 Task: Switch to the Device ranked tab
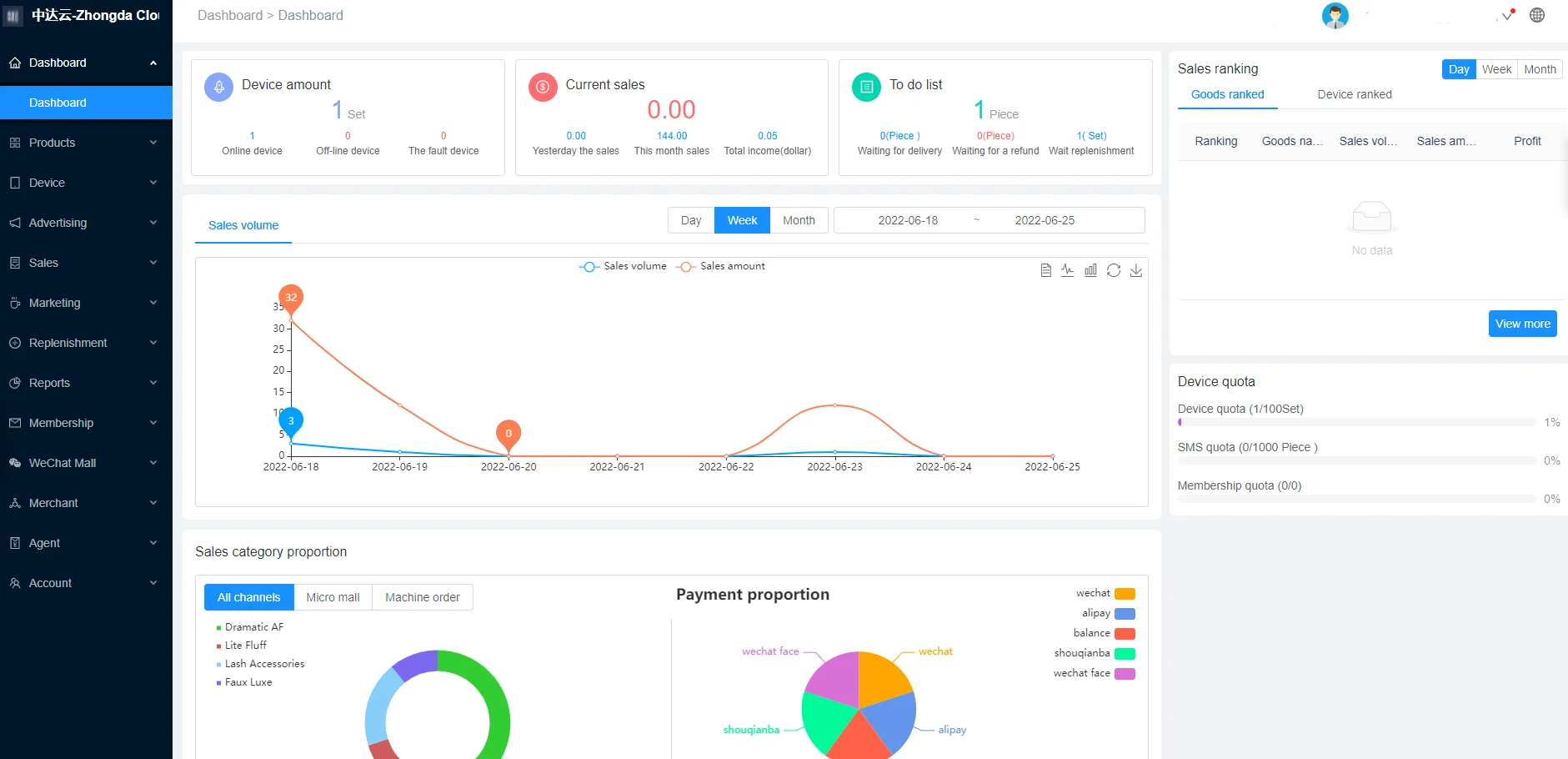(1354, 94)
